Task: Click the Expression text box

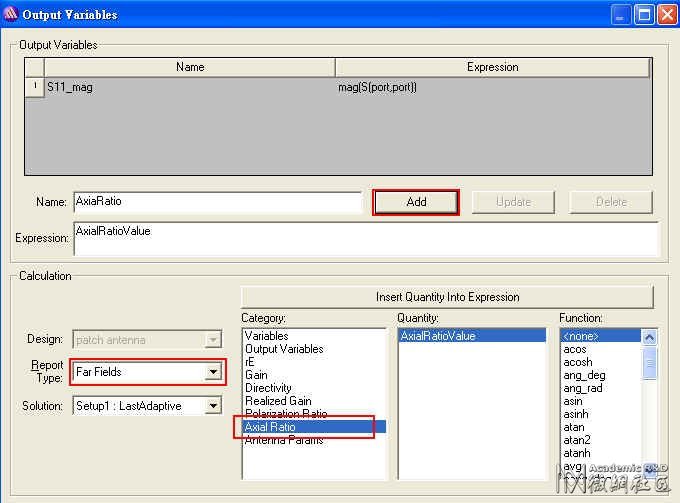Action: [366, 238]
